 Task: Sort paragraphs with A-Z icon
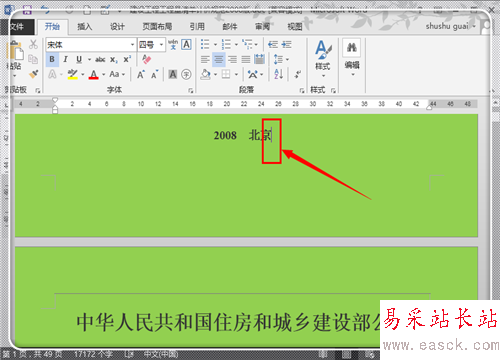click(279, 74)
